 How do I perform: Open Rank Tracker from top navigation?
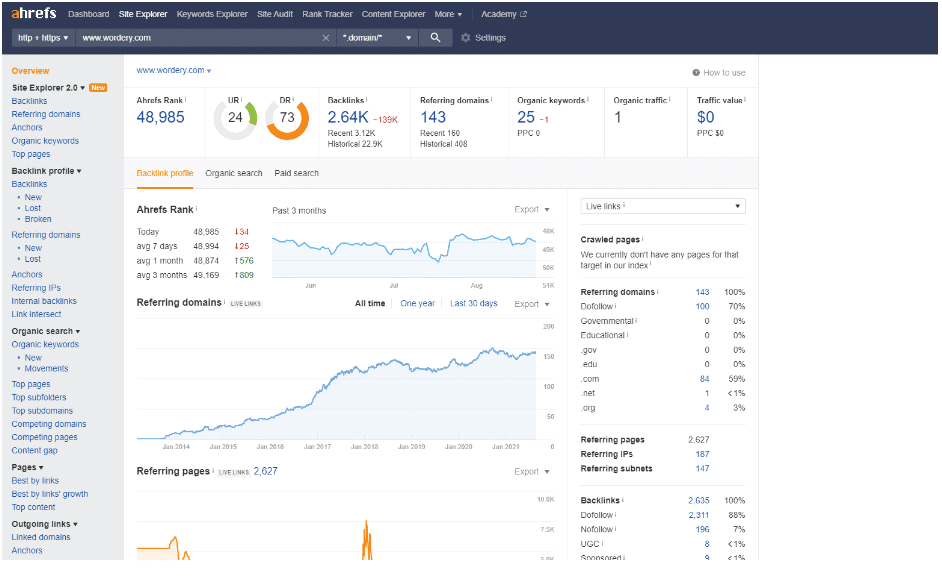click(x=327, y=14)
